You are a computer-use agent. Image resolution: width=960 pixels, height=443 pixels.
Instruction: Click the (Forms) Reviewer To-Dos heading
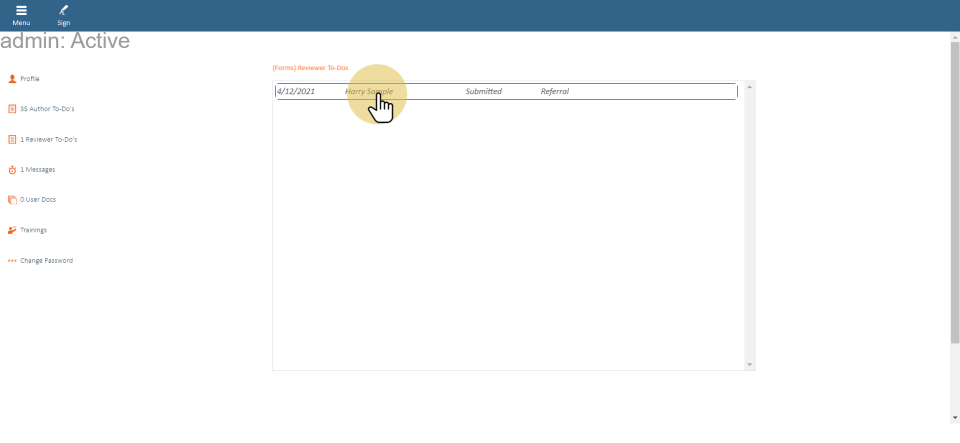[310, 68]
